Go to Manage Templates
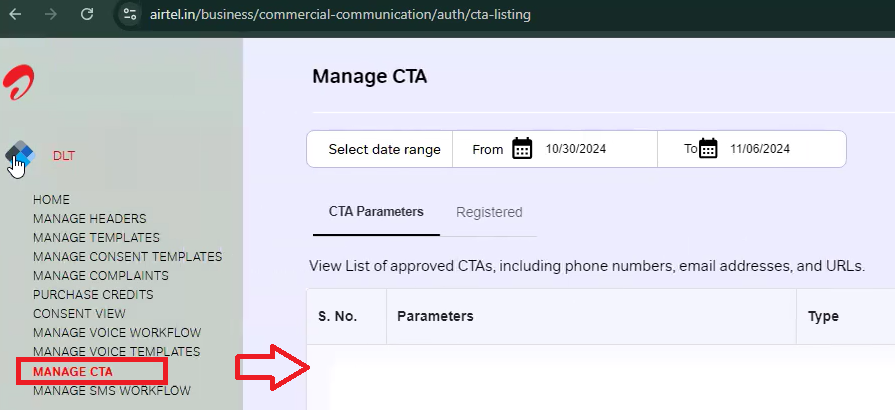 (96, 238)
